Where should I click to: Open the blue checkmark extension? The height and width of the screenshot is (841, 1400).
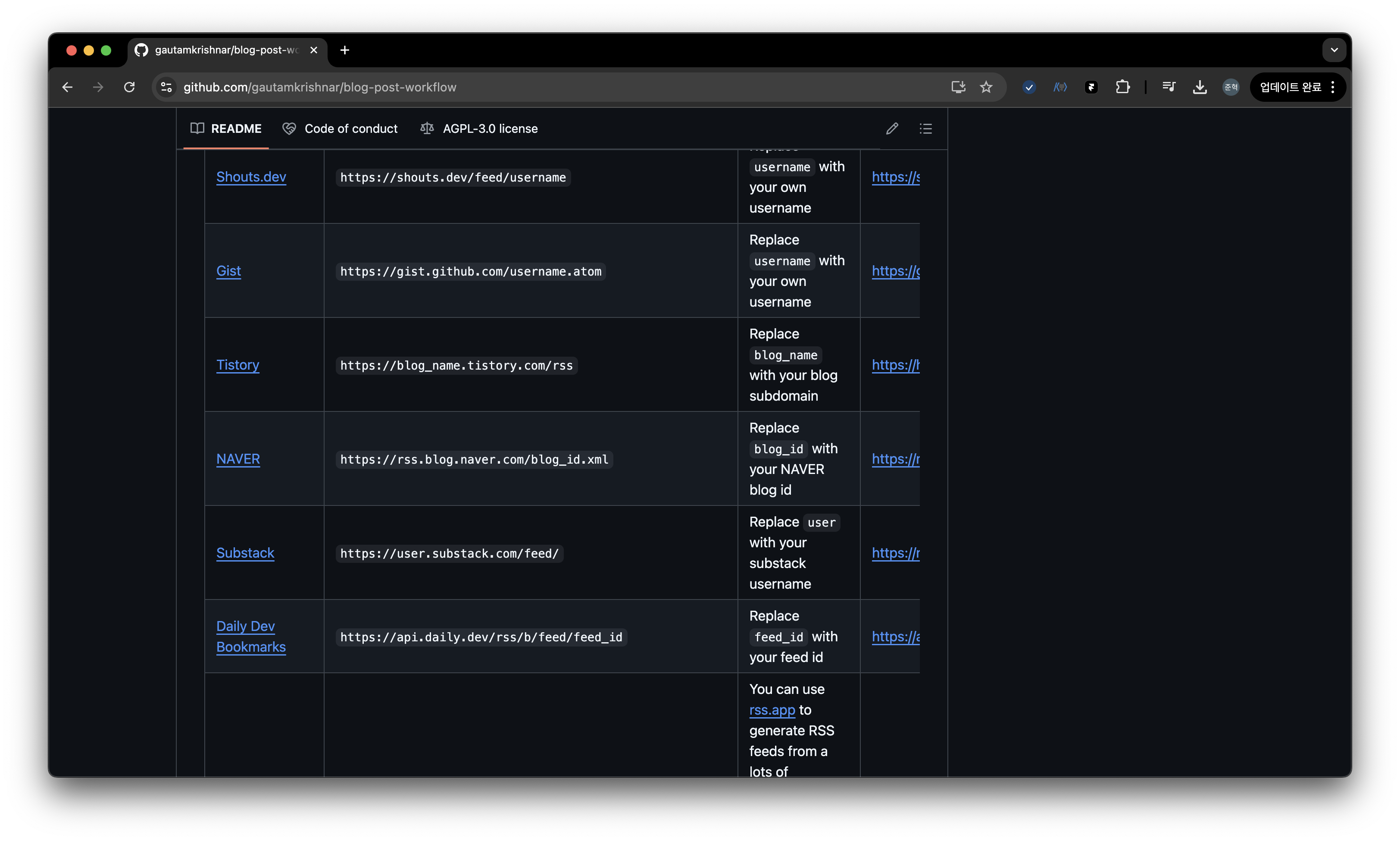(1029, 87)
